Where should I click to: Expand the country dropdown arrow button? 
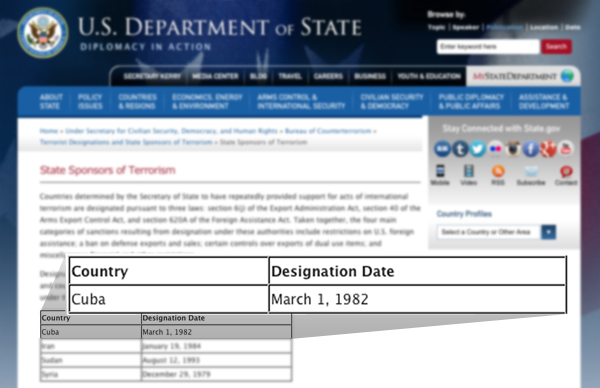pos(548,232)
